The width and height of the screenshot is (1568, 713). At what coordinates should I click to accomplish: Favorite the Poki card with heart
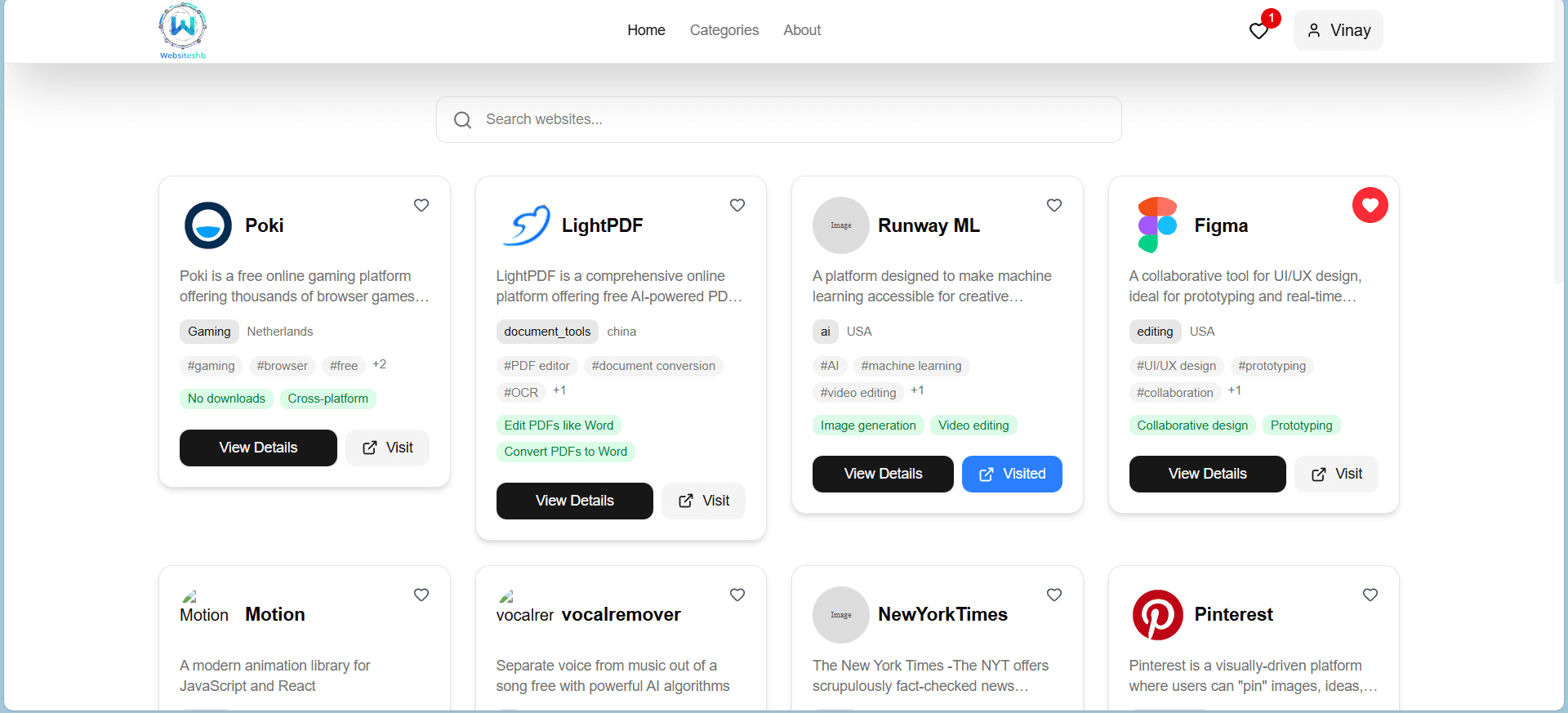[x=421, y=205]
